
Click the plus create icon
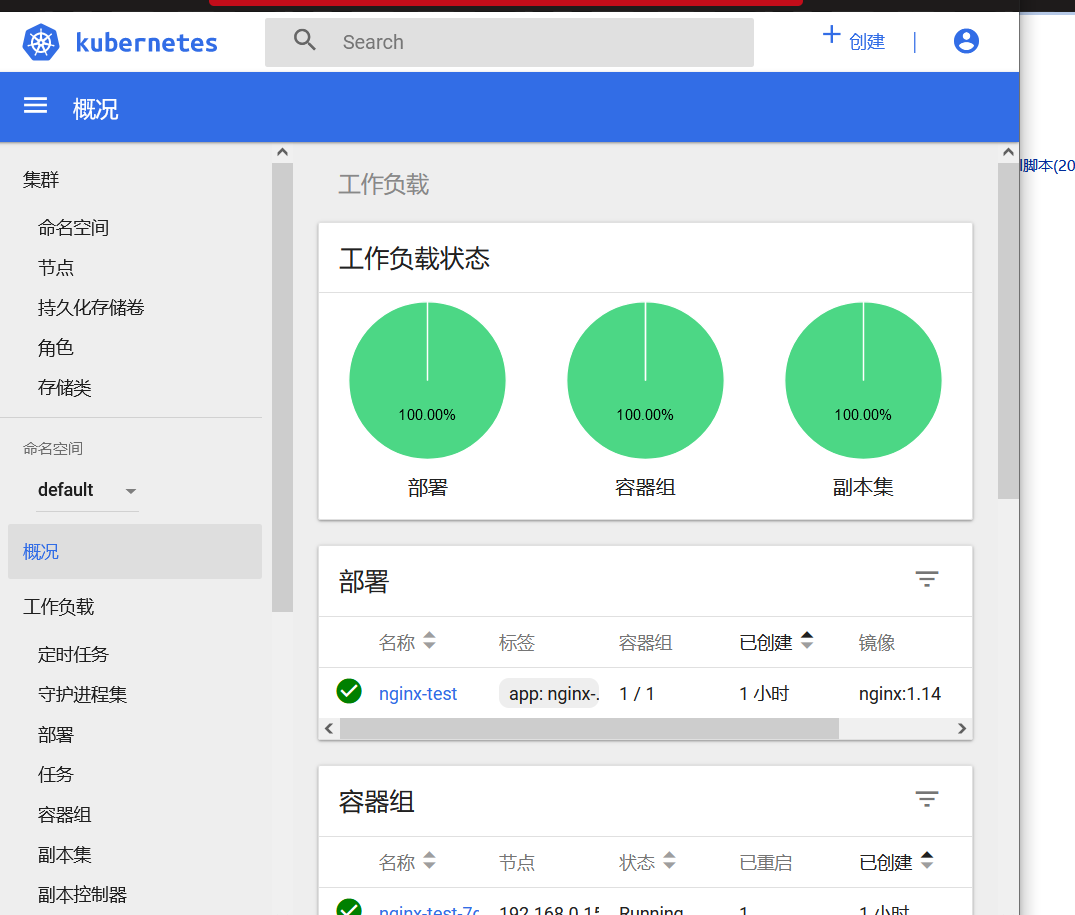[x=831, y=34]
